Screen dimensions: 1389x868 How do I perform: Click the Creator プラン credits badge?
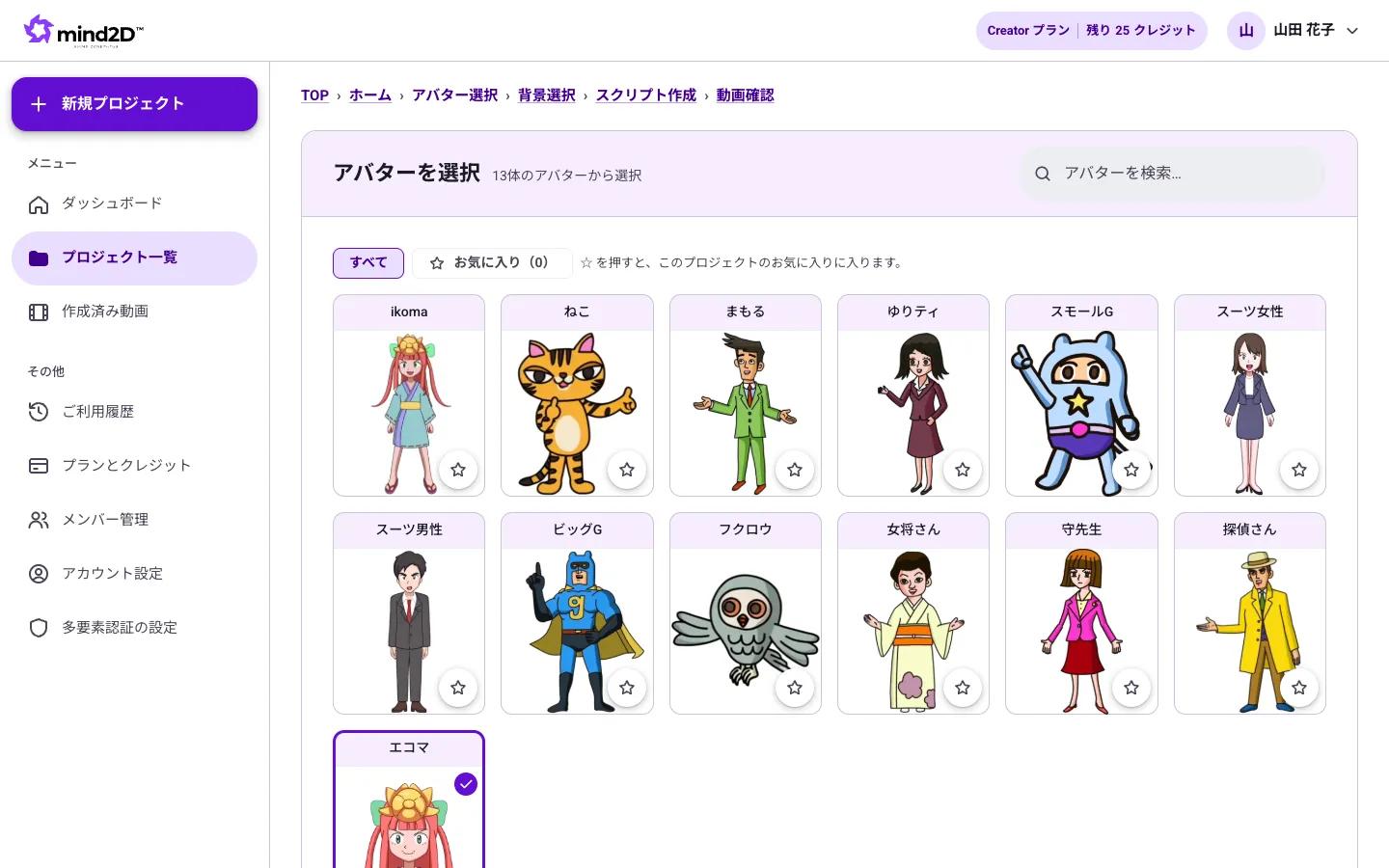pyautogui.click(x=1092, y=31)
